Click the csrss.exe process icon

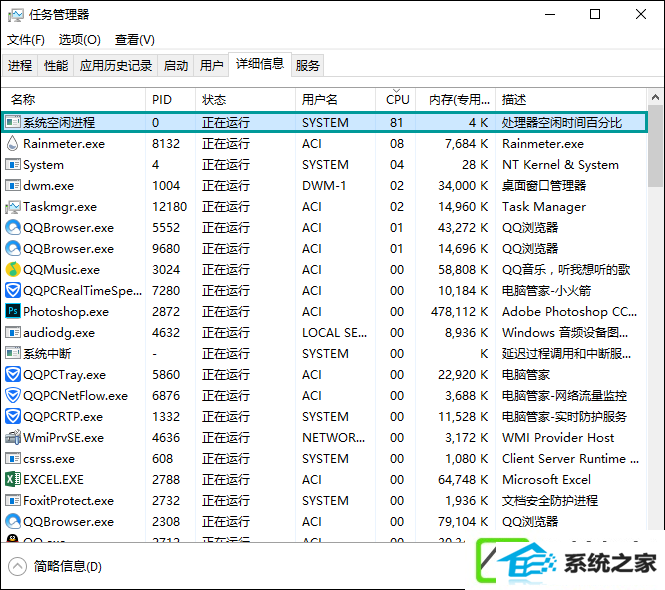click(13, 459)
